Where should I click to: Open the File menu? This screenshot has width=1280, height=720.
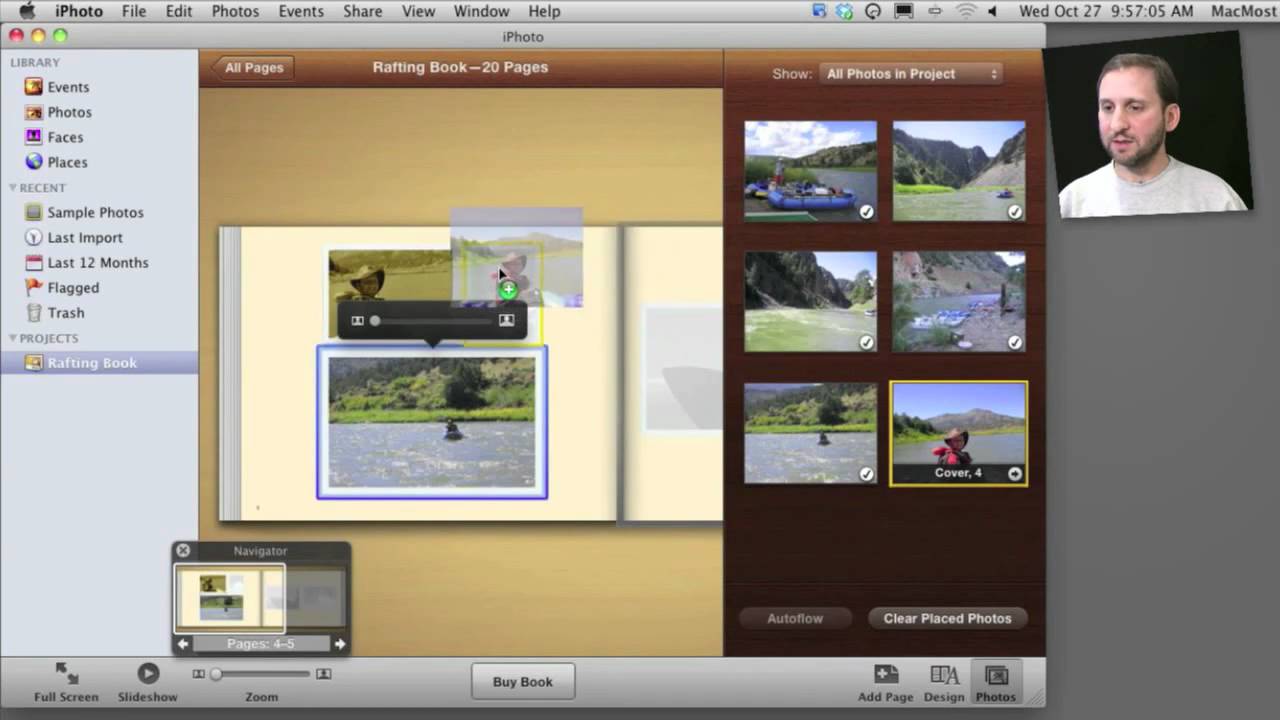point(133,11)
